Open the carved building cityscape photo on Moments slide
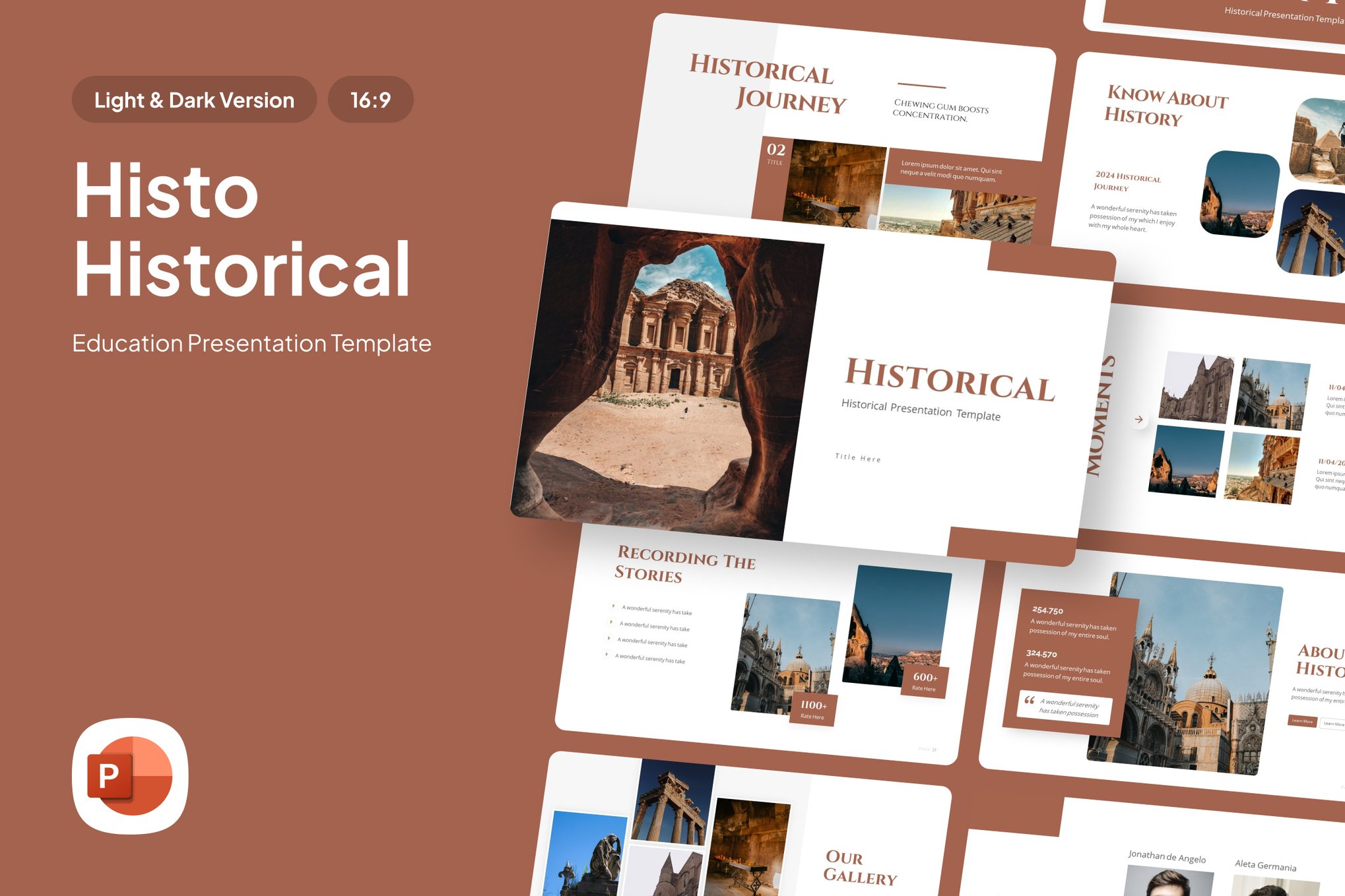Image resolution: width=1345 pixels, height=896 pixels. click(x=1262, y=468)
